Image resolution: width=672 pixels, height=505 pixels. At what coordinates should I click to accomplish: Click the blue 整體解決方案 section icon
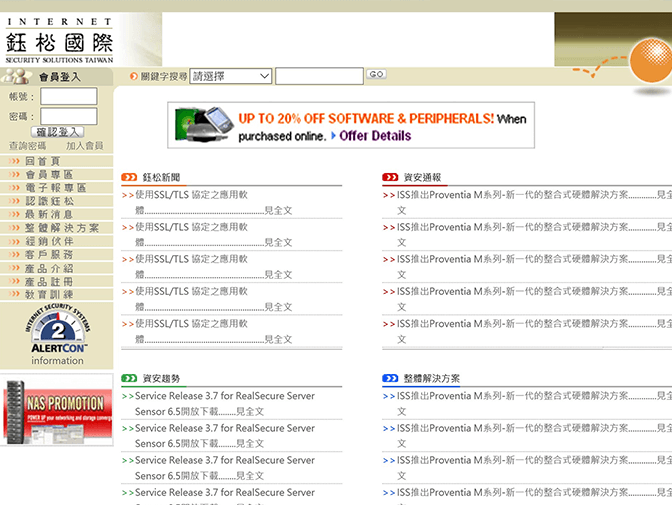pos(390,379)
